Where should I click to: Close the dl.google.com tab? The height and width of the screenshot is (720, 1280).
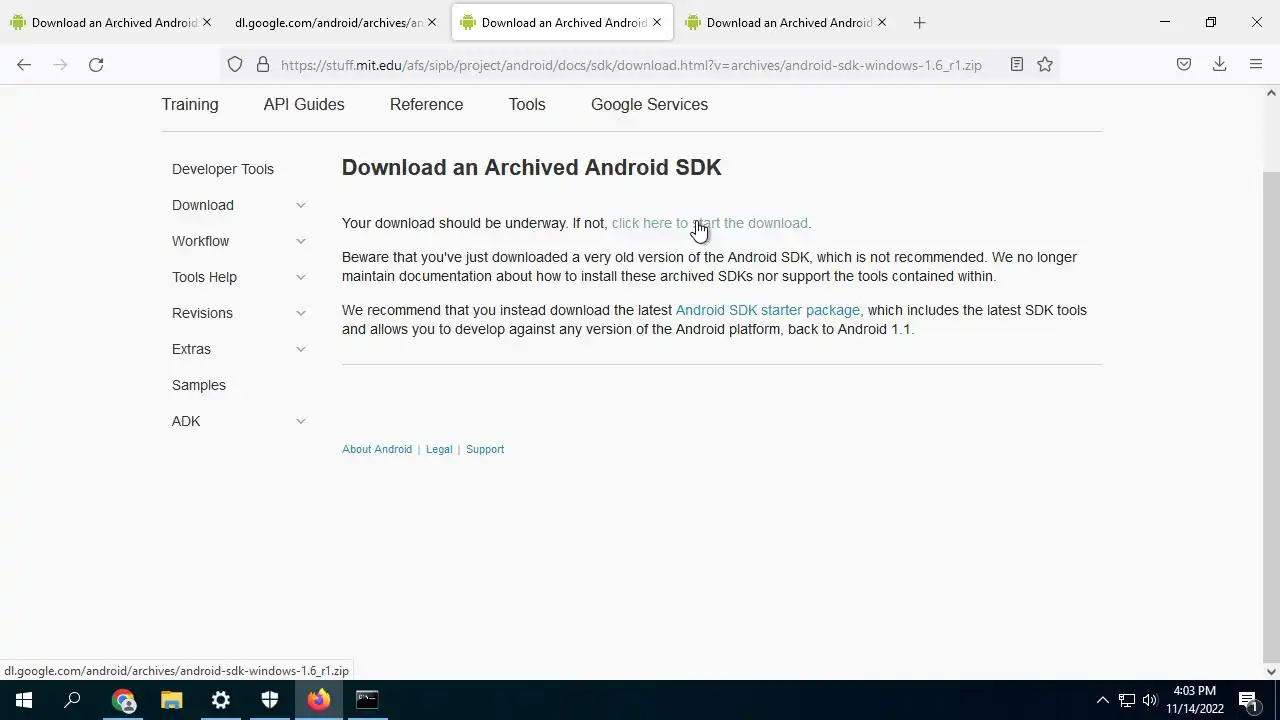(432, 22)
